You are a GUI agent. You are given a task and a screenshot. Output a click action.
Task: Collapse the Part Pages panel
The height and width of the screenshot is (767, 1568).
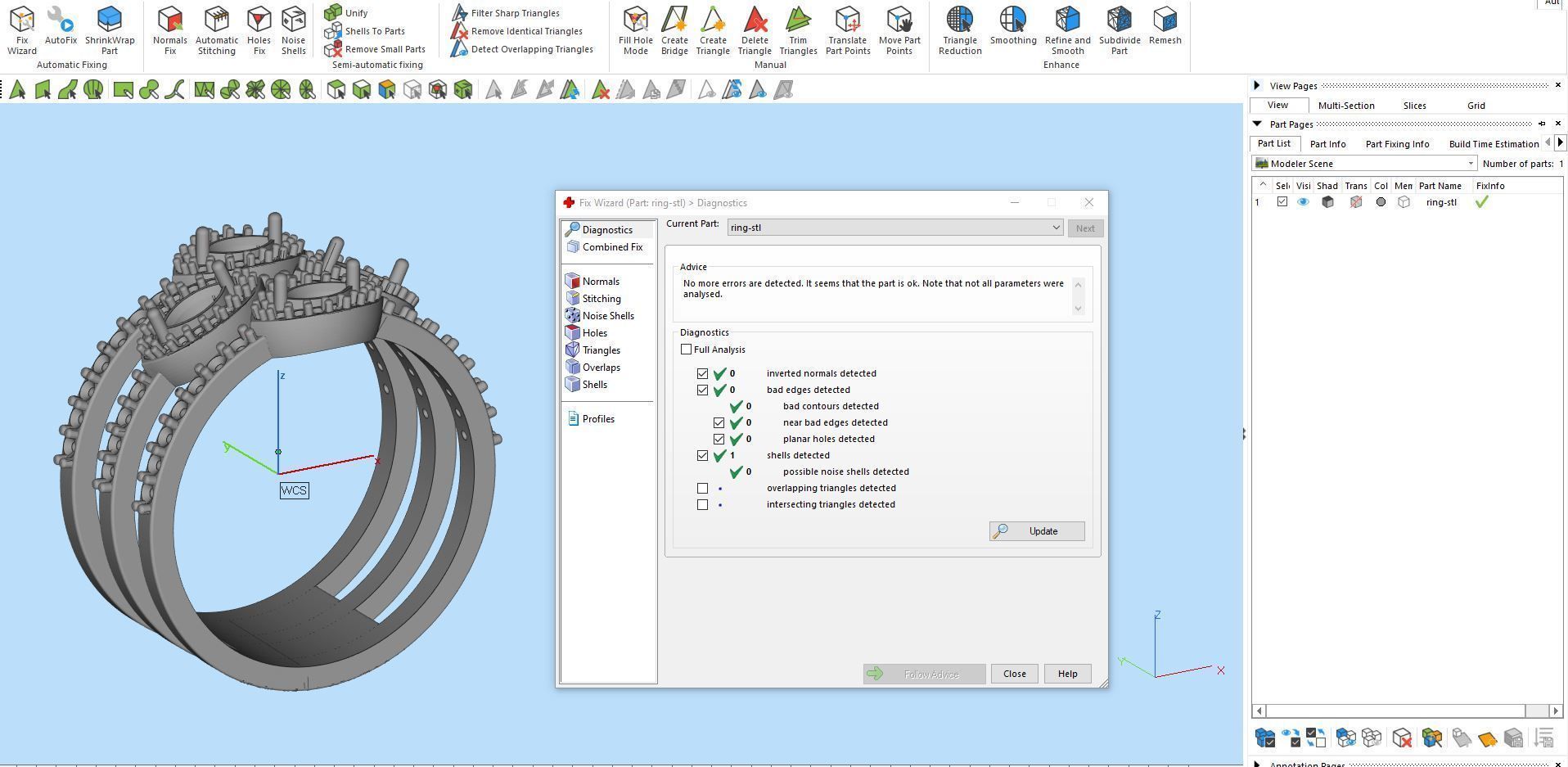(1257, 124)
